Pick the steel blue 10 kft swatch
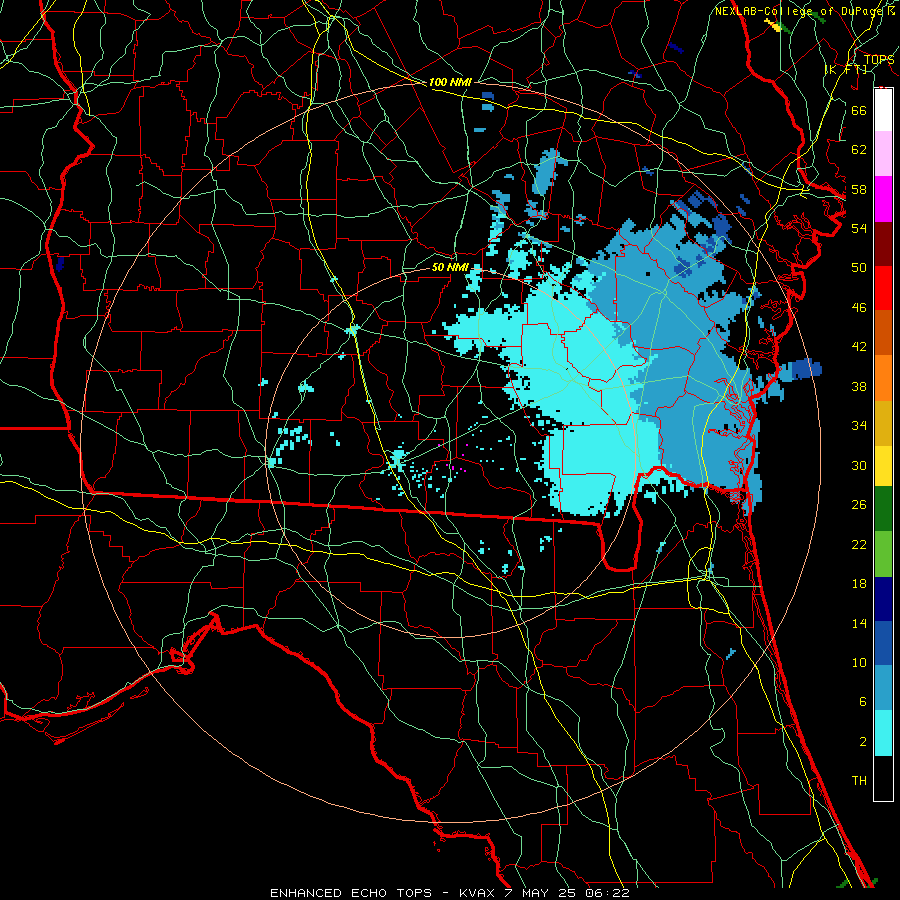The image size is (900, 900). click(x=883, y=688)
